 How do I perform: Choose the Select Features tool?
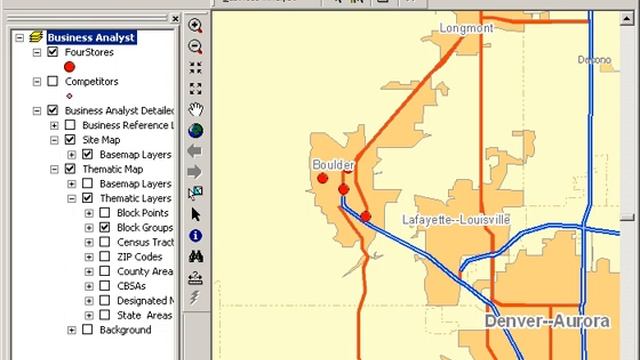[x=195, y=193]
